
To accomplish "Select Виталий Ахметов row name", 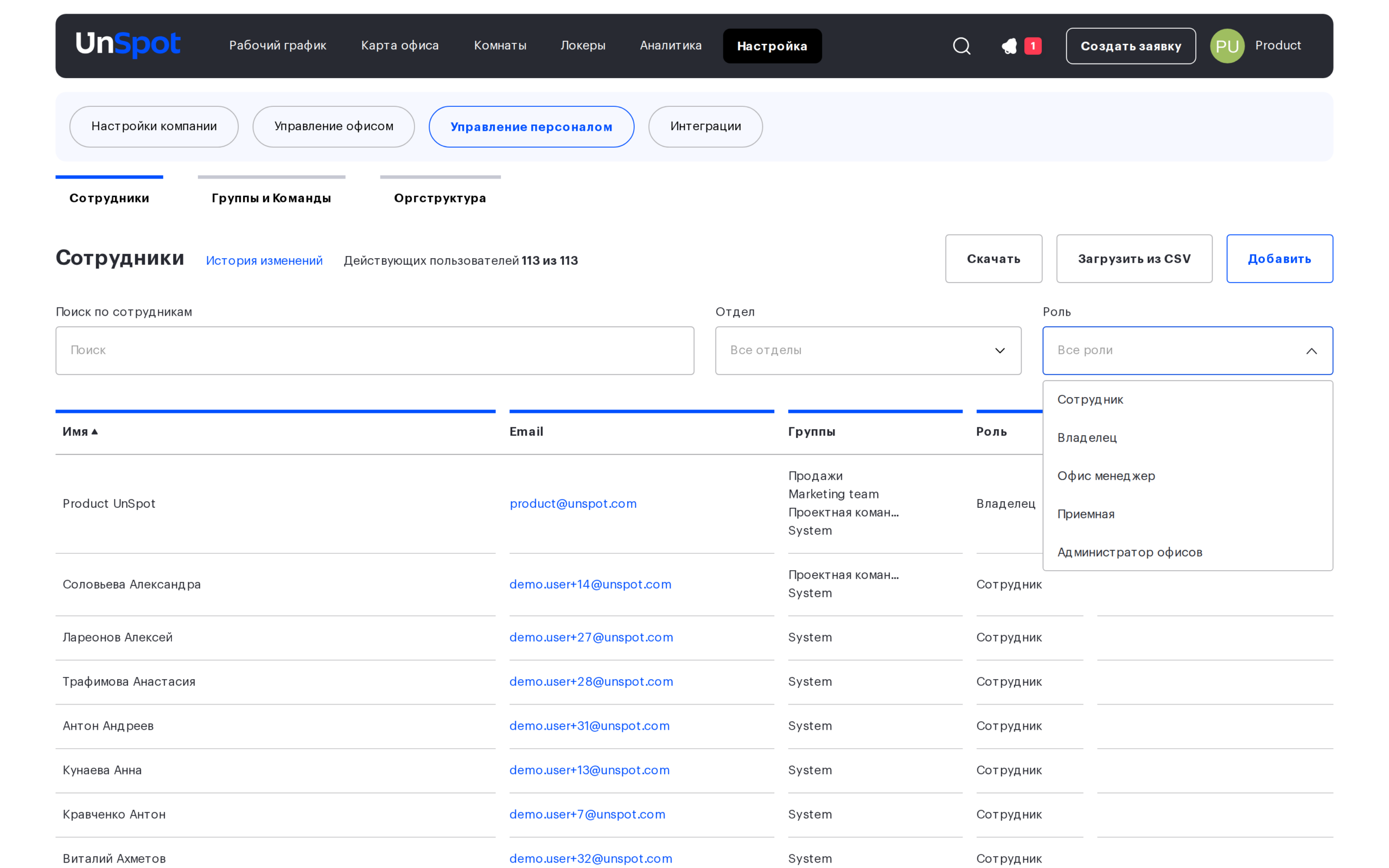I will [x=114, y=858].
